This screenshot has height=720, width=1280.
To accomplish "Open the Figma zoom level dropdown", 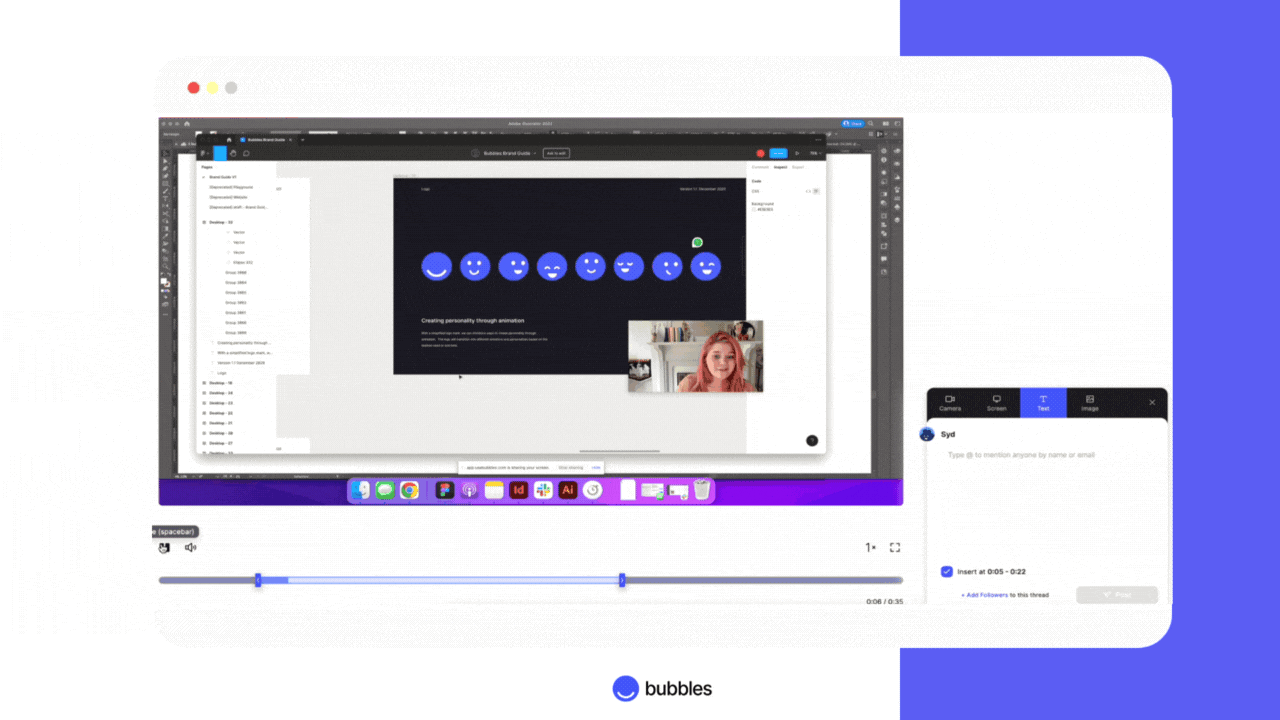I will click(x=815, y=153).
